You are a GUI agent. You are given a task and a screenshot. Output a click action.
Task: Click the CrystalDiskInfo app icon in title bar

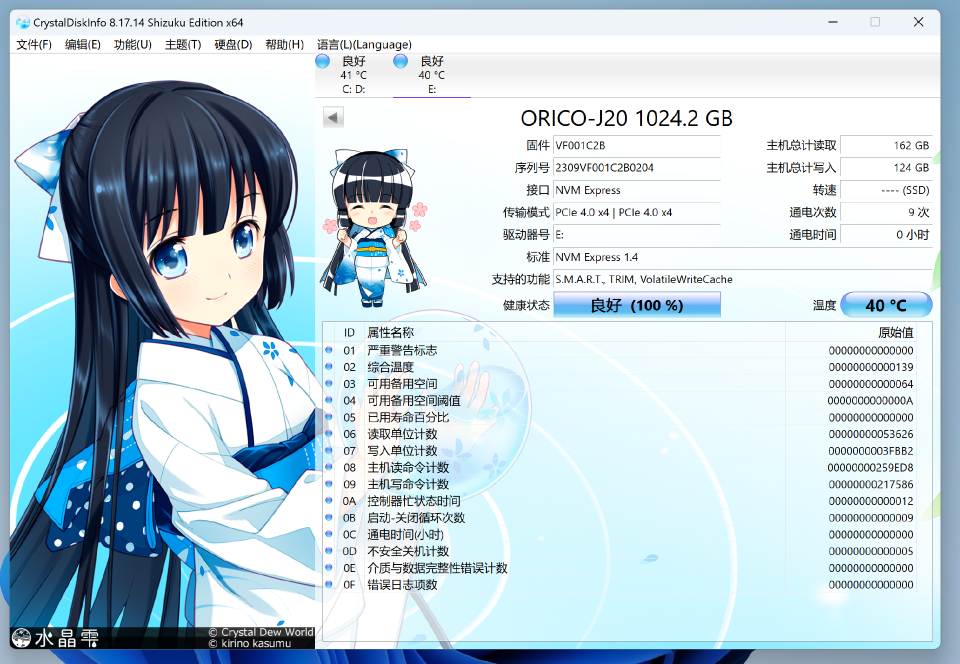pos(23,23)
